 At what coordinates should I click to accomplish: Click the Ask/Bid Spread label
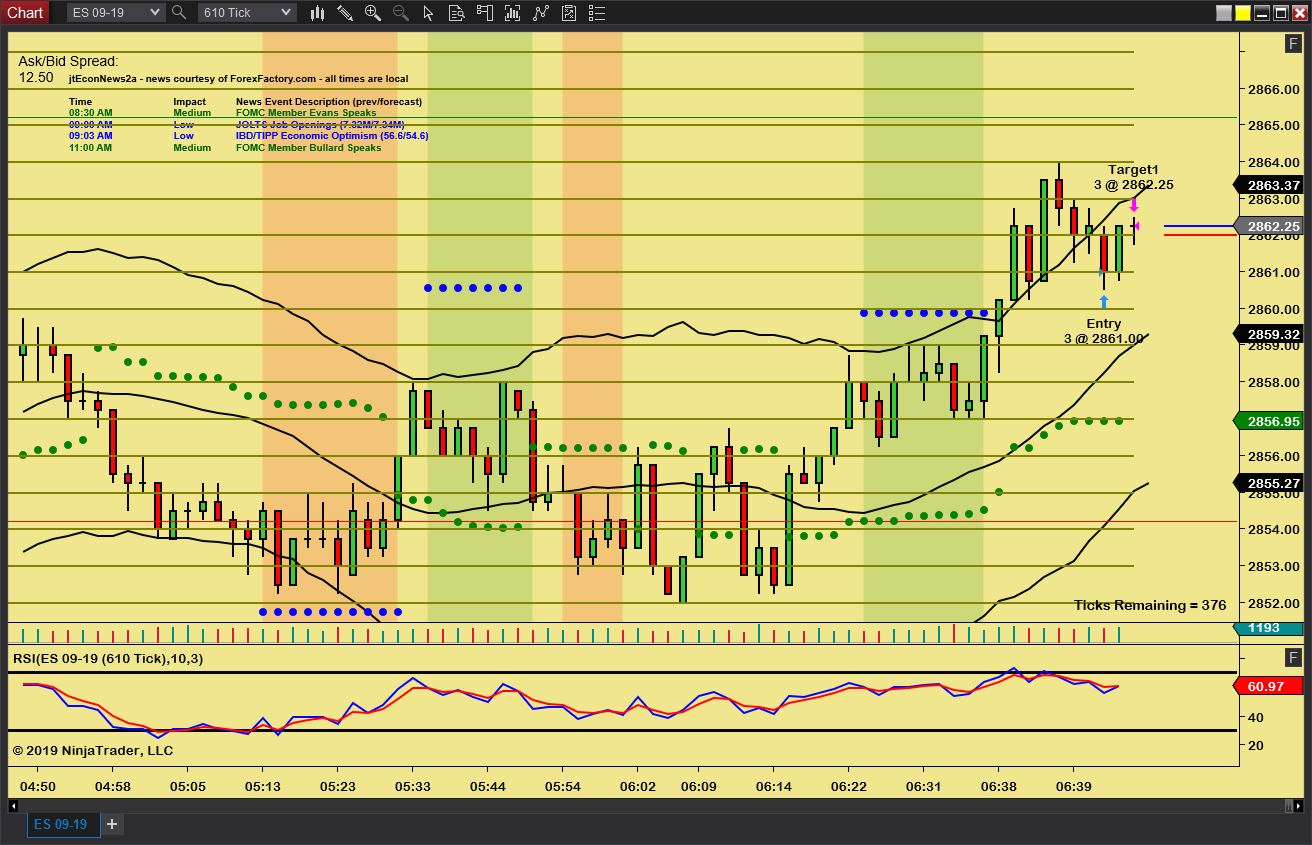tap(68, 61)
